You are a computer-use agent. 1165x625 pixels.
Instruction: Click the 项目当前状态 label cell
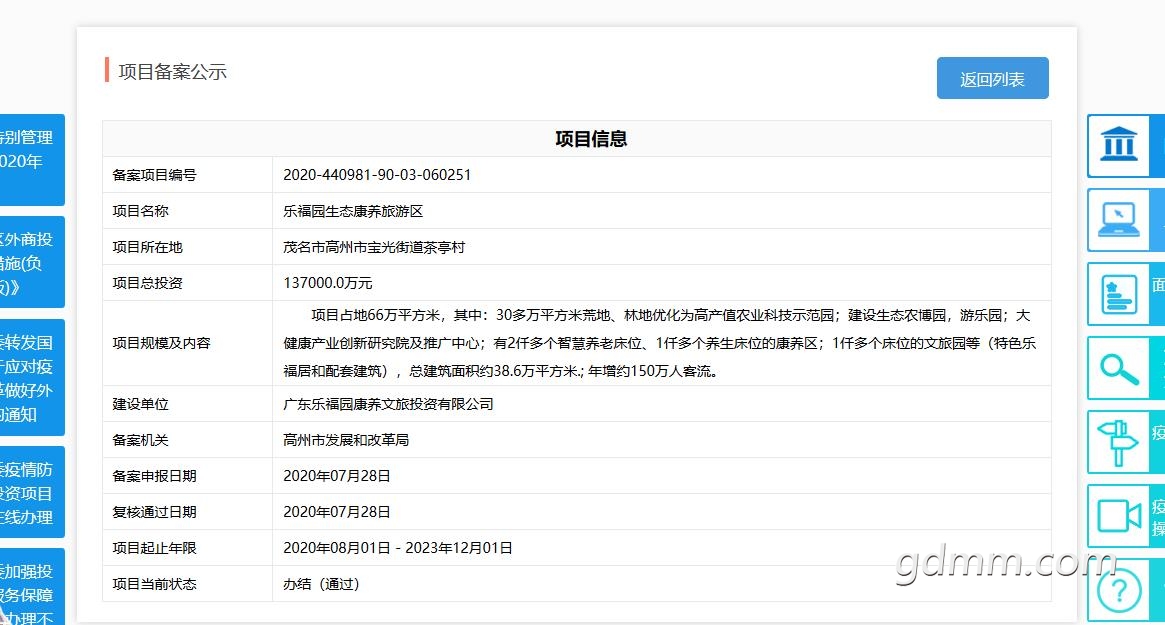187,584
